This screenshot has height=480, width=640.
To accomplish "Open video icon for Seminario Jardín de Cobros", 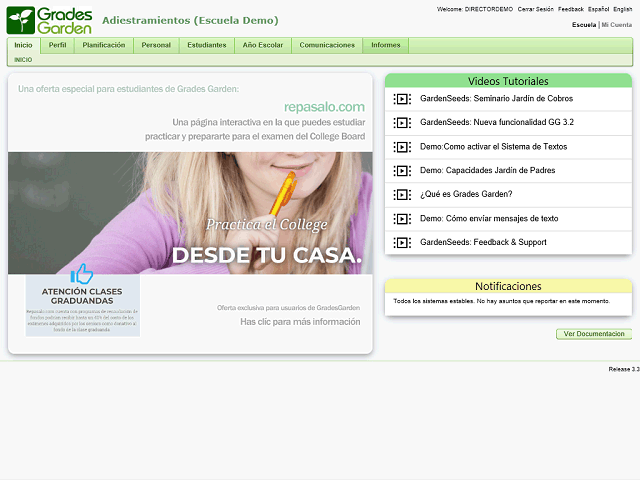I will [402, 99].
